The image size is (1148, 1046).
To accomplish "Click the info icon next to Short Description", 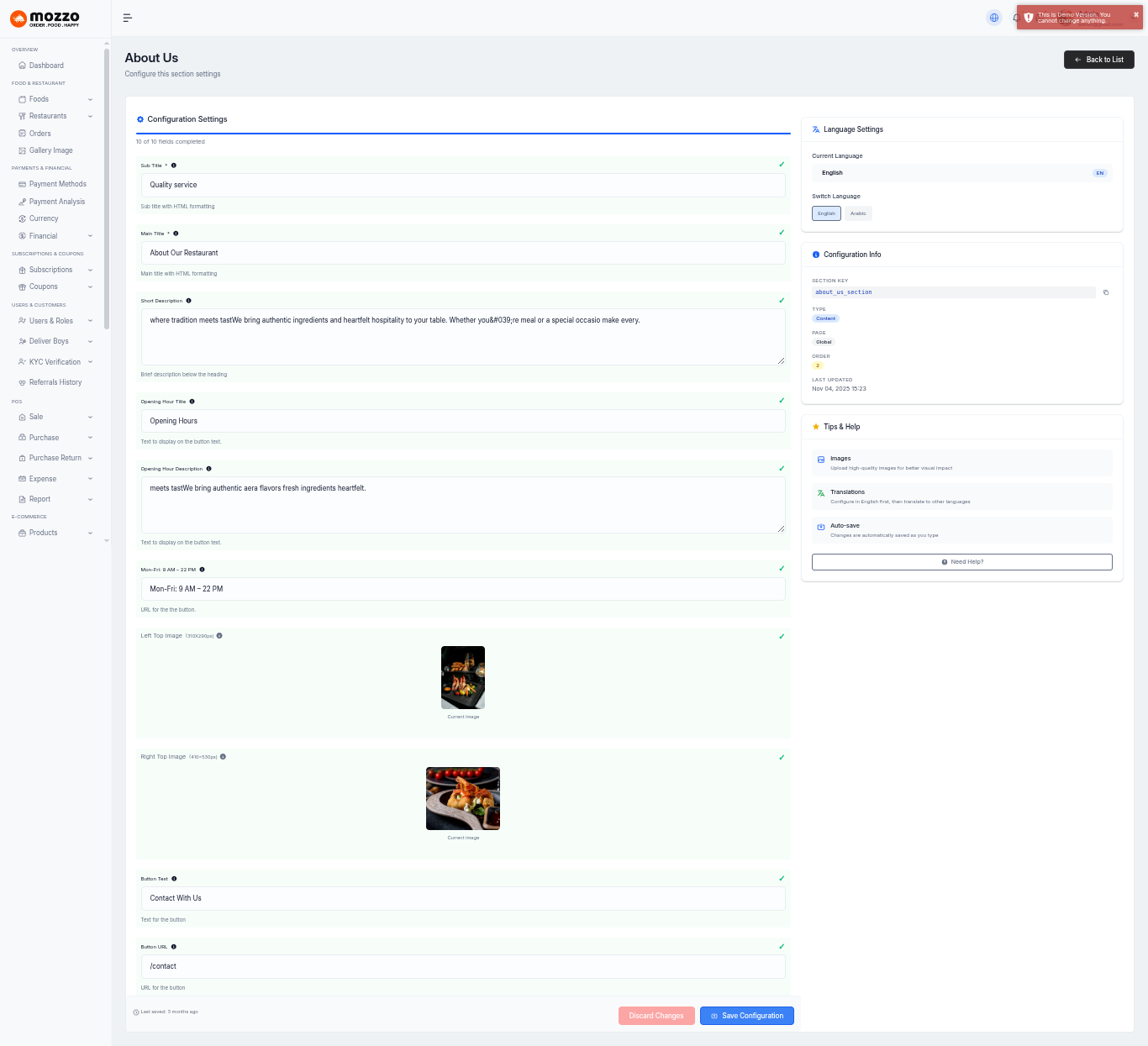I will pyautogui.click(x=188, y=301).
